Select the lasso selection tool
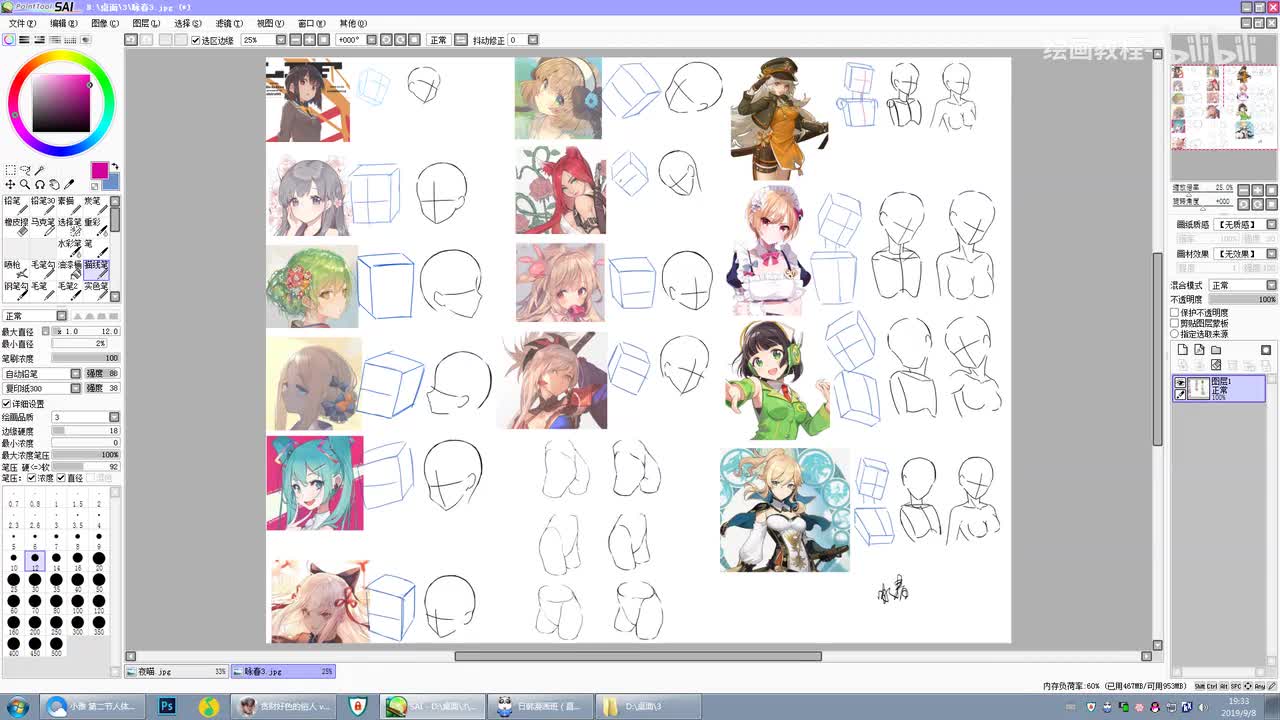 click(25, 170)
